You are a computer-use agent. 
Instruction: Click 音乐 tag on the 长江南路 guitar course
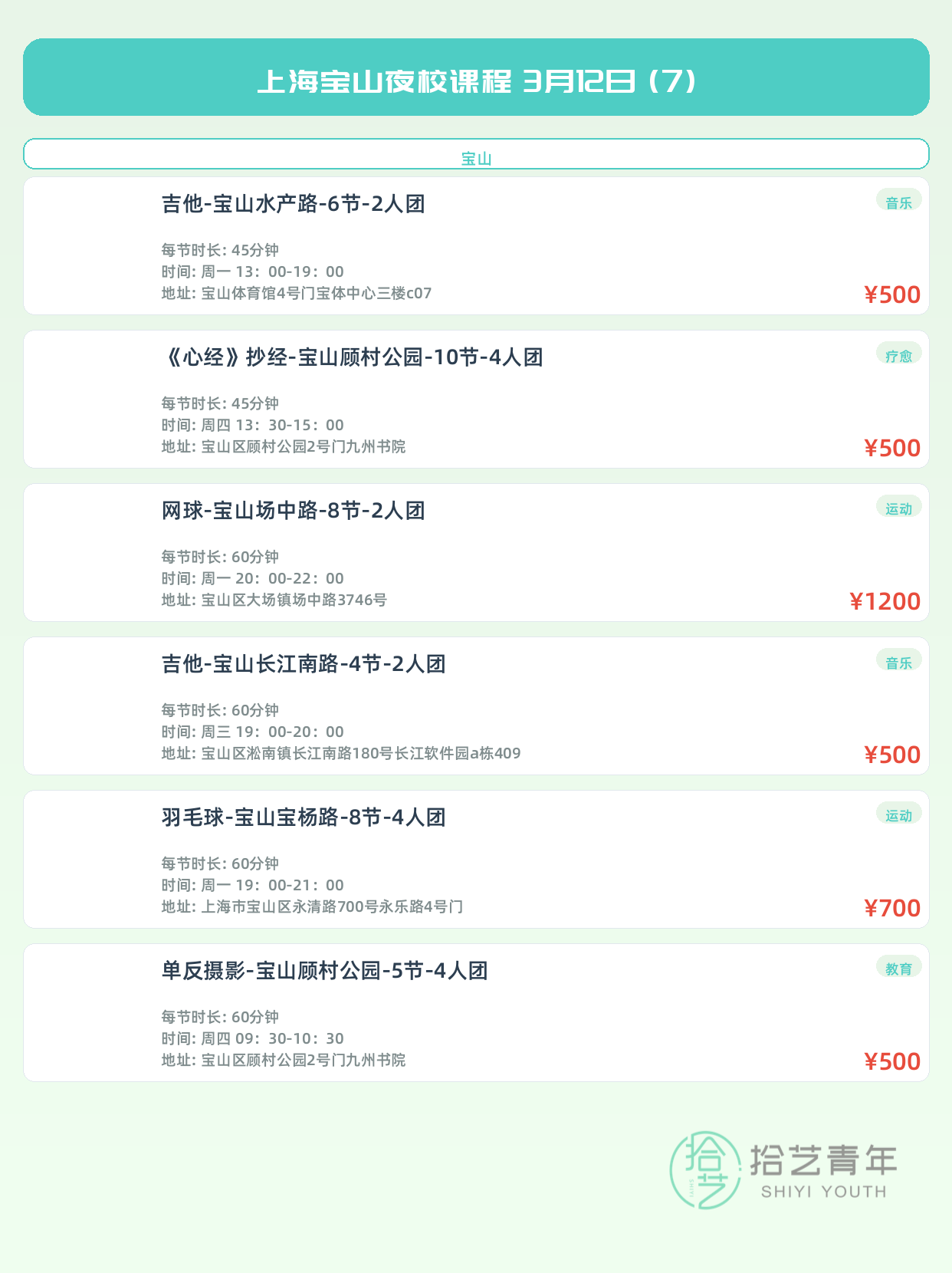pos(898,663)
